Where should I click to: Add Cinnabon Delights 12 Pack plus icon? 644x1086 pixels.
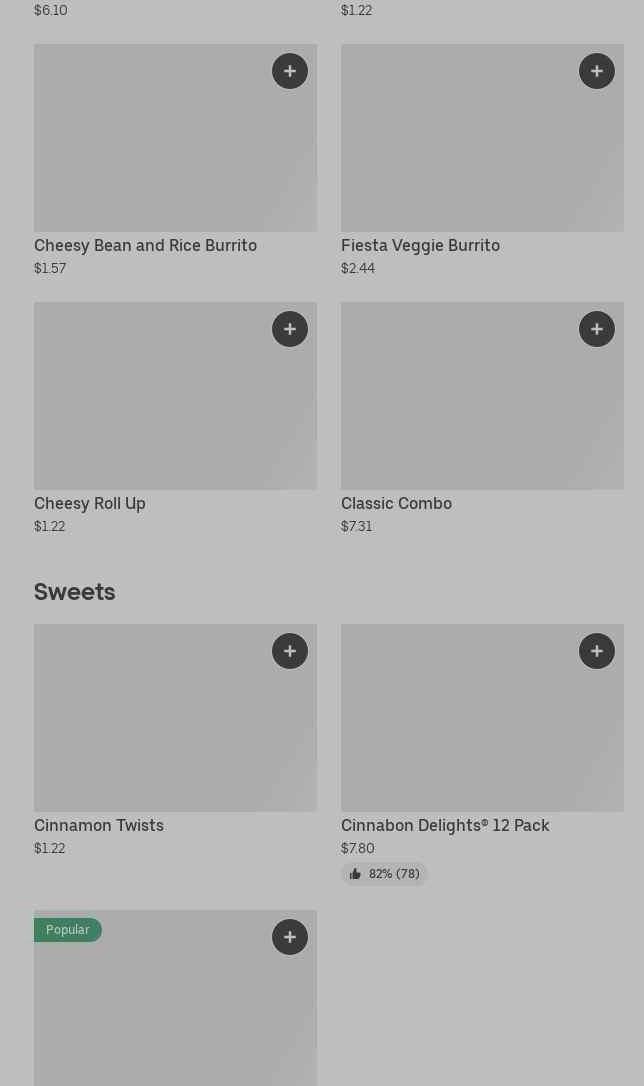[x=596, y=651]
